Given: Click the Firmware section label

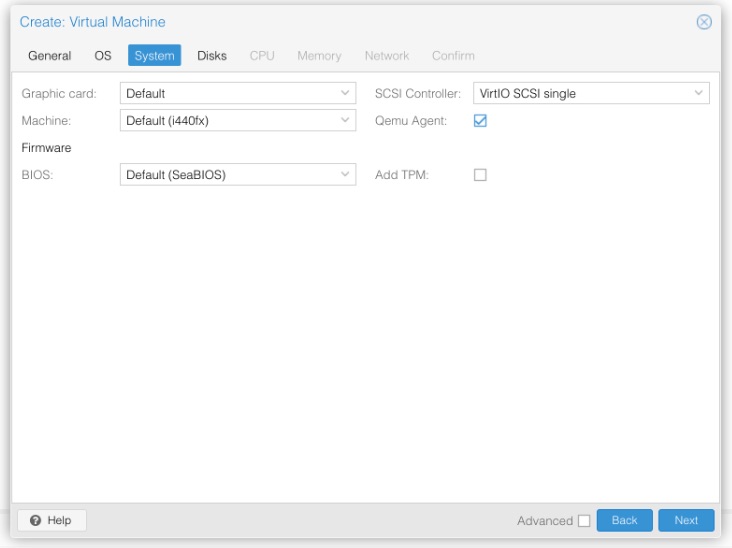Looking at the screenshot, I should 46,148.
